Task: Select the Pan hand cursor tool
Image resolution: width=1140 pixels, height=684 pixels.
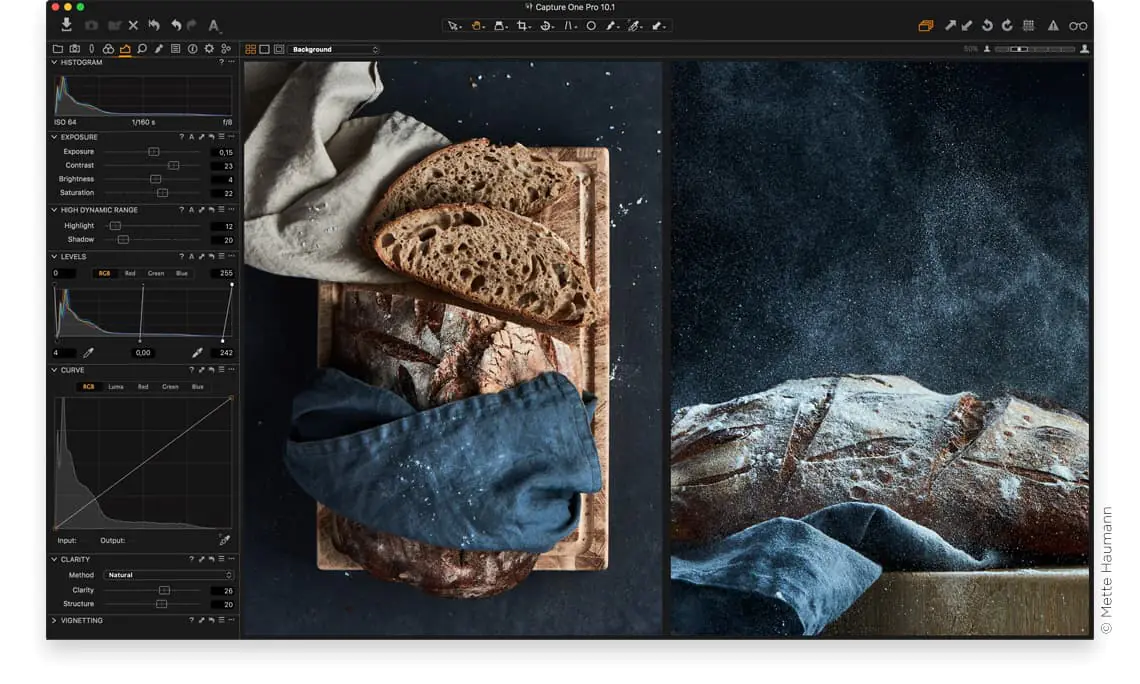Action: click(x=477, y=26)
